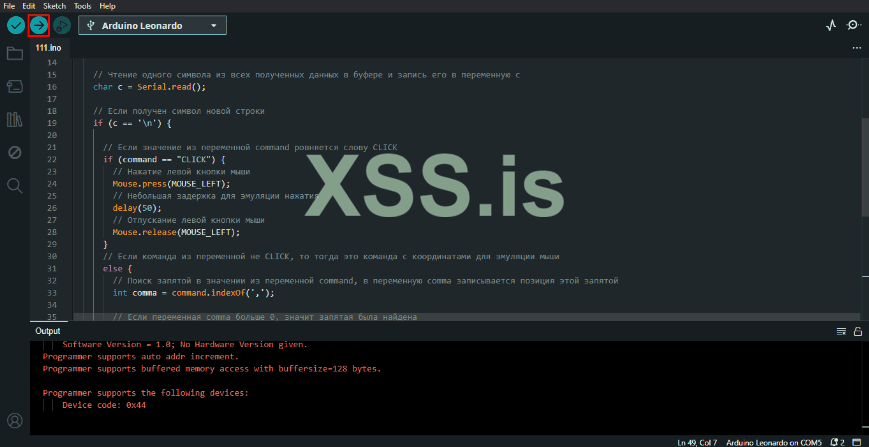
Task: Open the File menu
Action: pos(9,6)
